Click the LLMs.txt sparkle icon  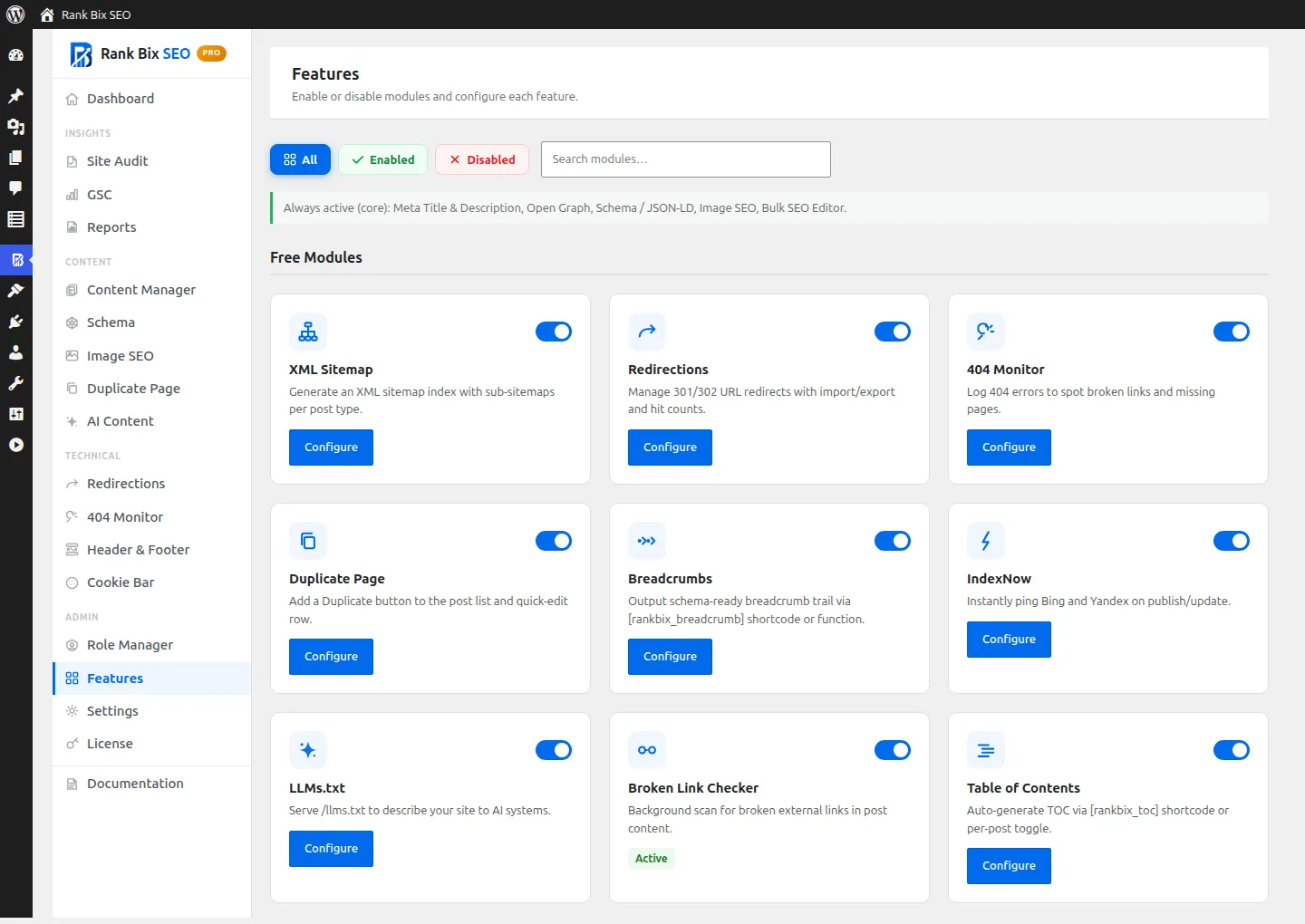click(308, 750)
